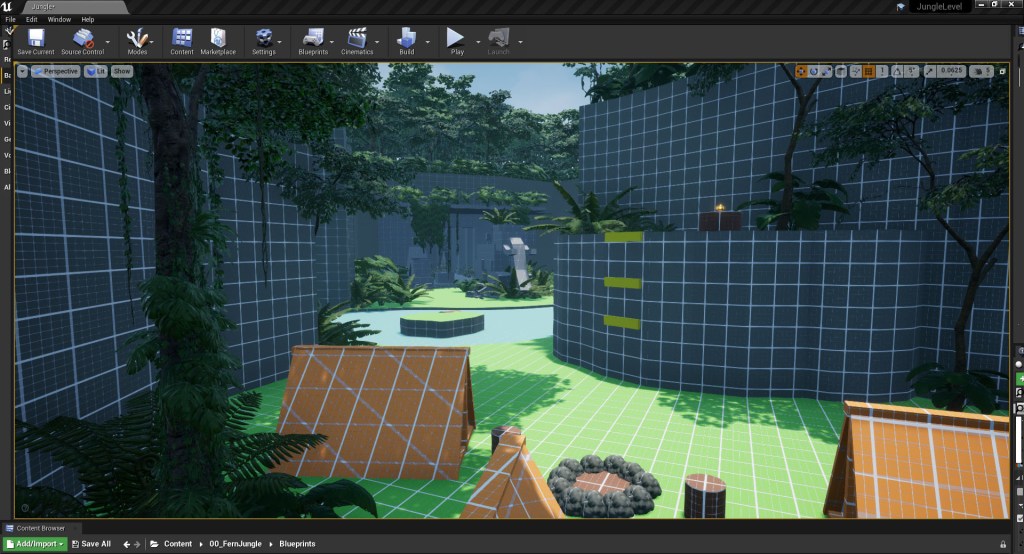Click the Build lighting icon
This screenshot has width=1024, height=554.
tap(406, 39)
